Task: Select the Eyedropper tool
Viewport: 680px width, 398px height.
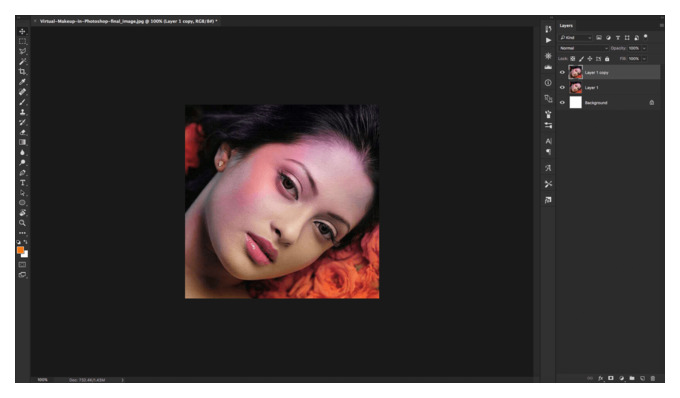Action: click(22, 82)
